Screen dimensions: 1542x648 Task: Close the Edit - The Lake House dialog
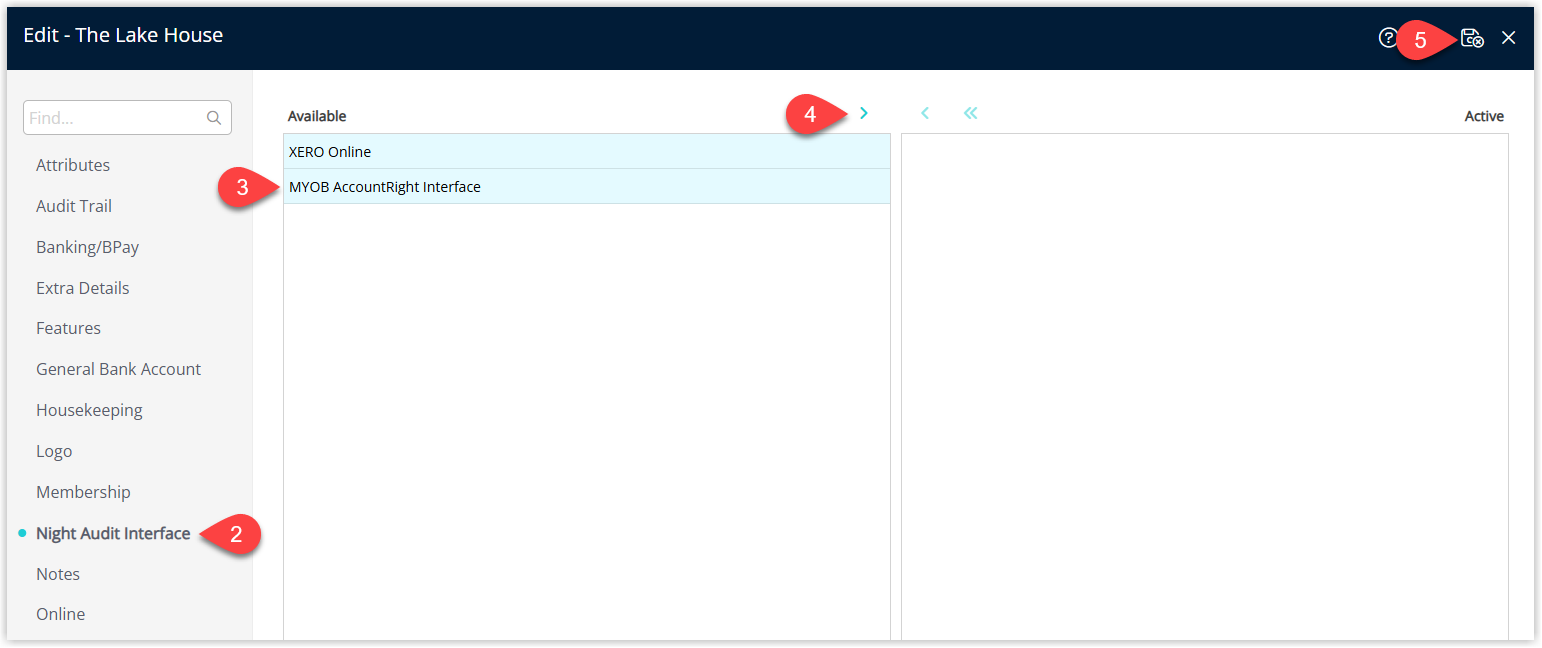pyautogui.click(x=1509, y=38)
